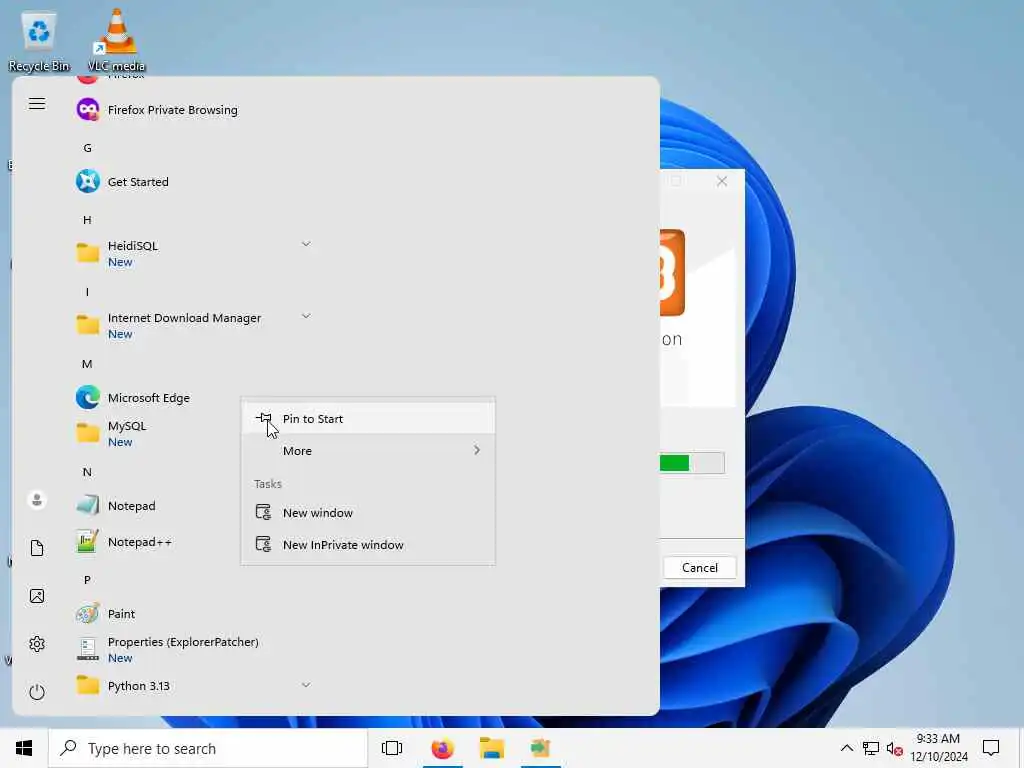Expand the HeidiSQL folder chevron
This screenshot has width=1024, height=768.
pyautogui.click(x=306, y=244)
